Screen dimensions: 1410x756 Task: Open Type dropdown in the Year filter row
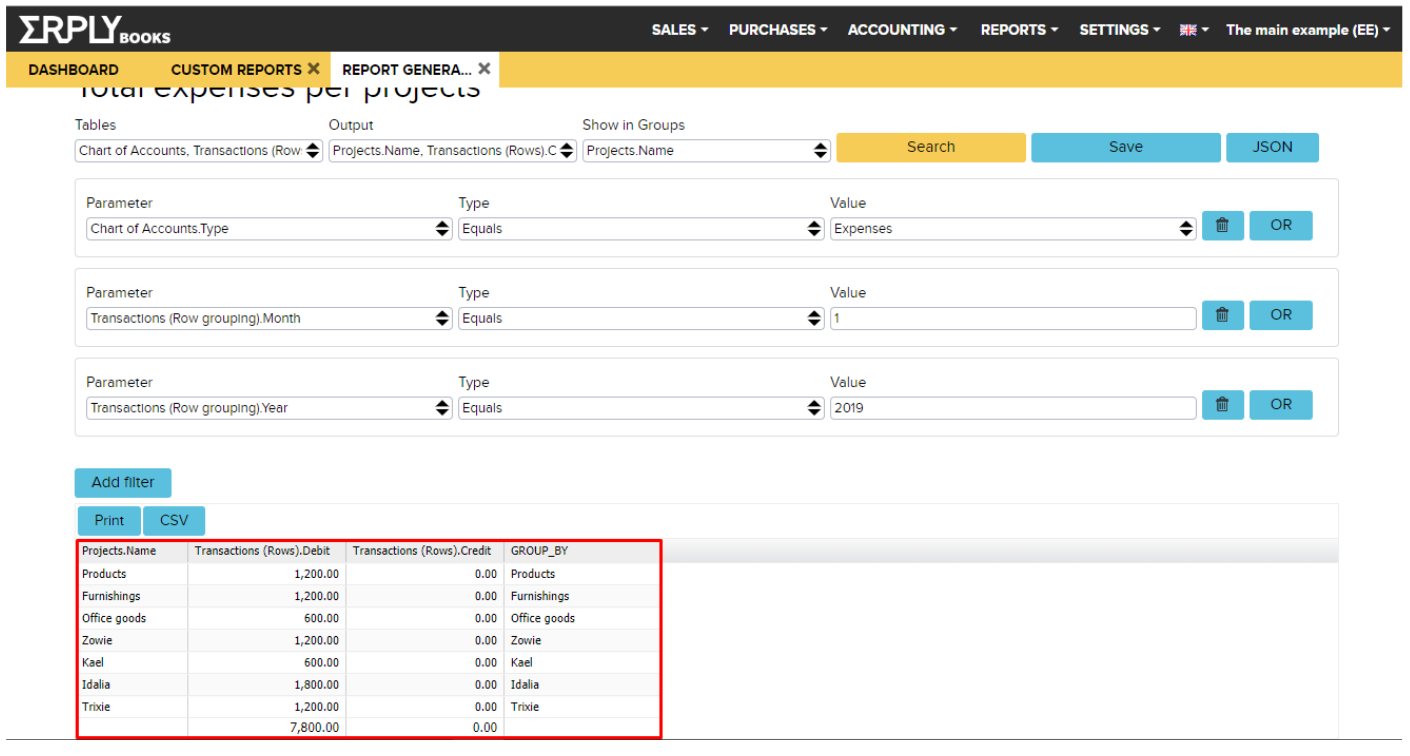[x=641, y=409]
